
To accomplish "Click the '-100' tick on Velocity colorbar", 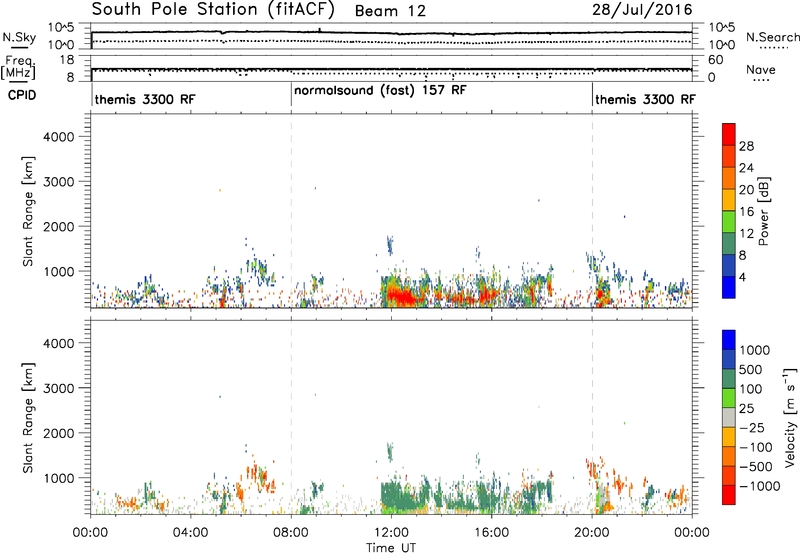I will click(x=756, y=447).
